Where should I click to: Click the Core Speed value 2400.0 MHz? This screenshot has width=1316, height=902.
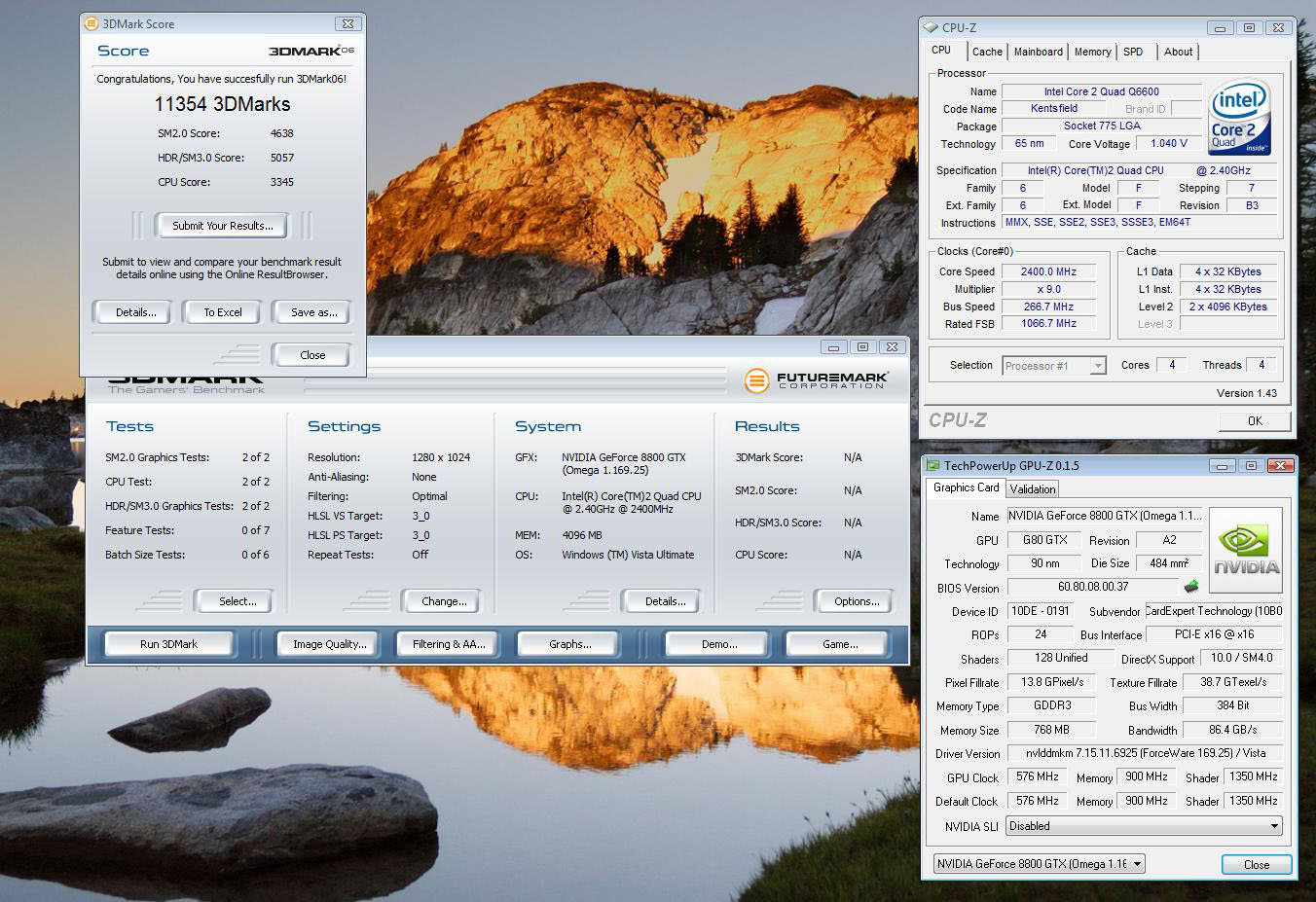point(1048,271)
